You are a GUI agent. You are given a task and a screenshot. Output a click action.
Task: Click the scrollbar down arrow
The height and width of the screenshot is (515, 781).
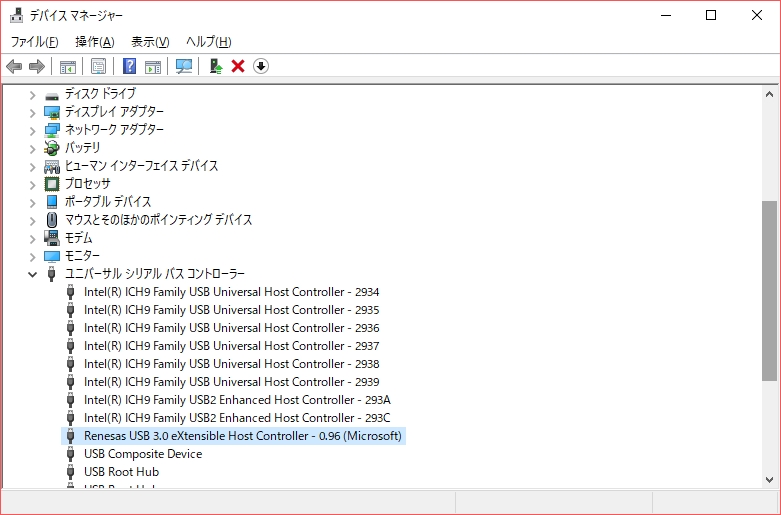pyautogui.click(x=769, y=480)
